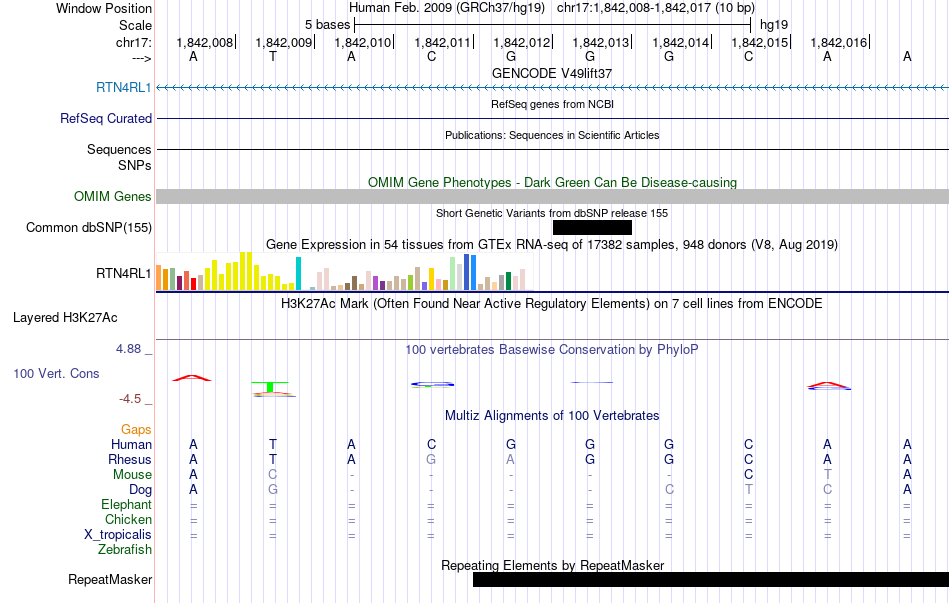950x603 pixels.
Task: Click the Publications sequences track title
Action: point(552,135)
